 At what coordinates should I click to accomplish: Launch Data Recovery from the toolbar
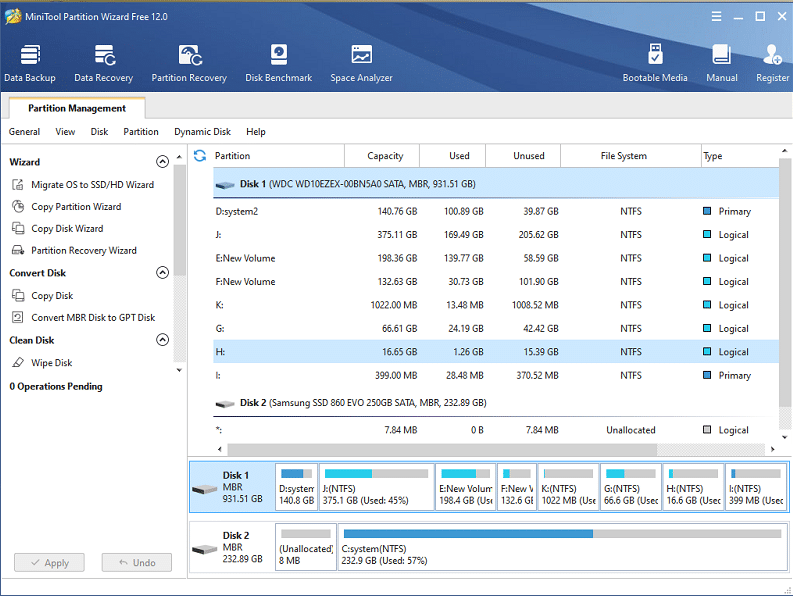104,63
